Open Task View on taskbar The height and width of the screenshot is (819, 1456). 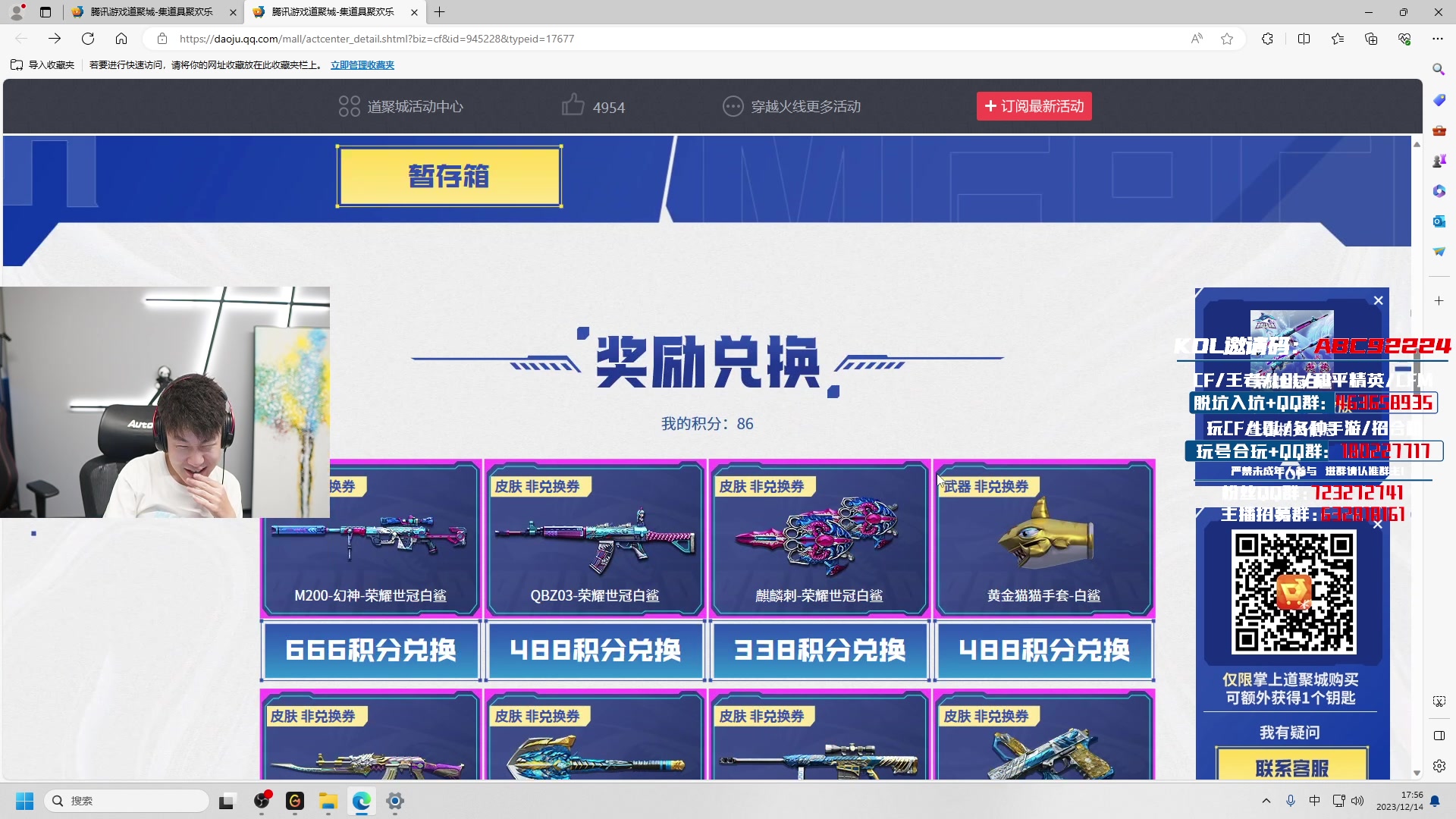tap(227, 801)
